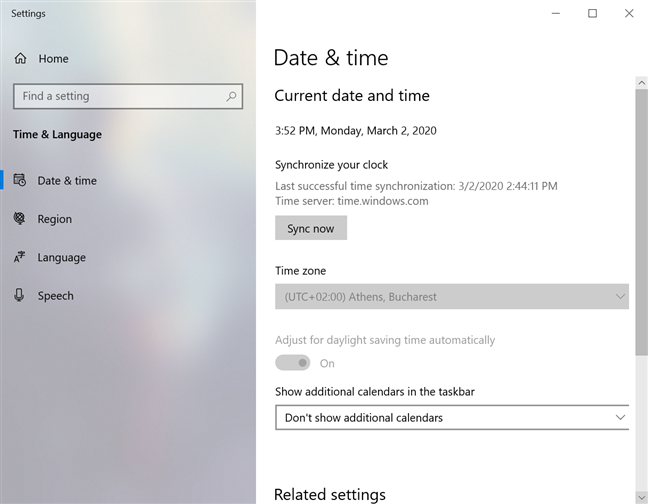Click the search magnifier icon
The height and width of the screenshot is (504, 648).
point(231,96)
